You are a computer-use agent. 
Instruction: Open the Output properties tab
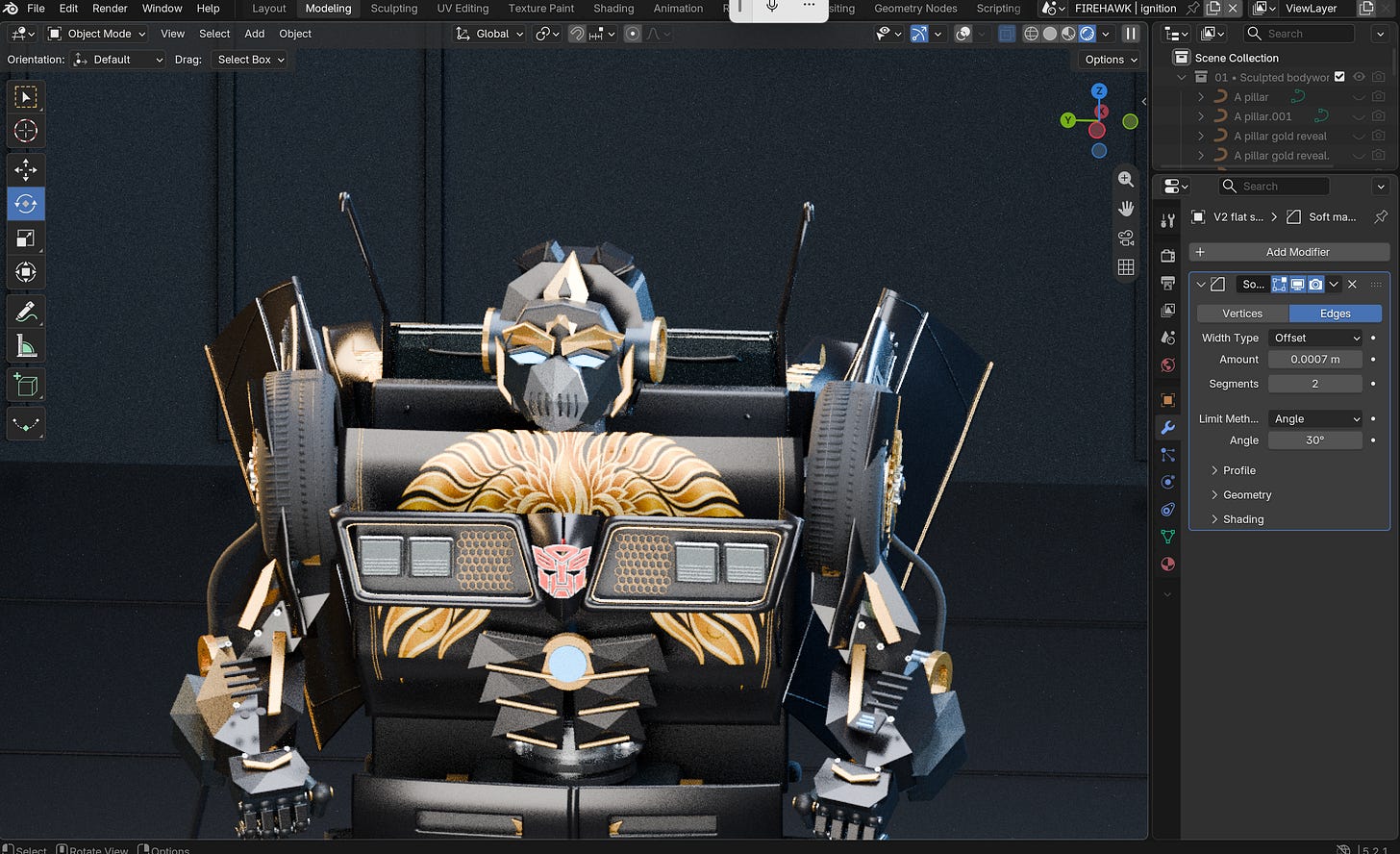(1168, 284)
